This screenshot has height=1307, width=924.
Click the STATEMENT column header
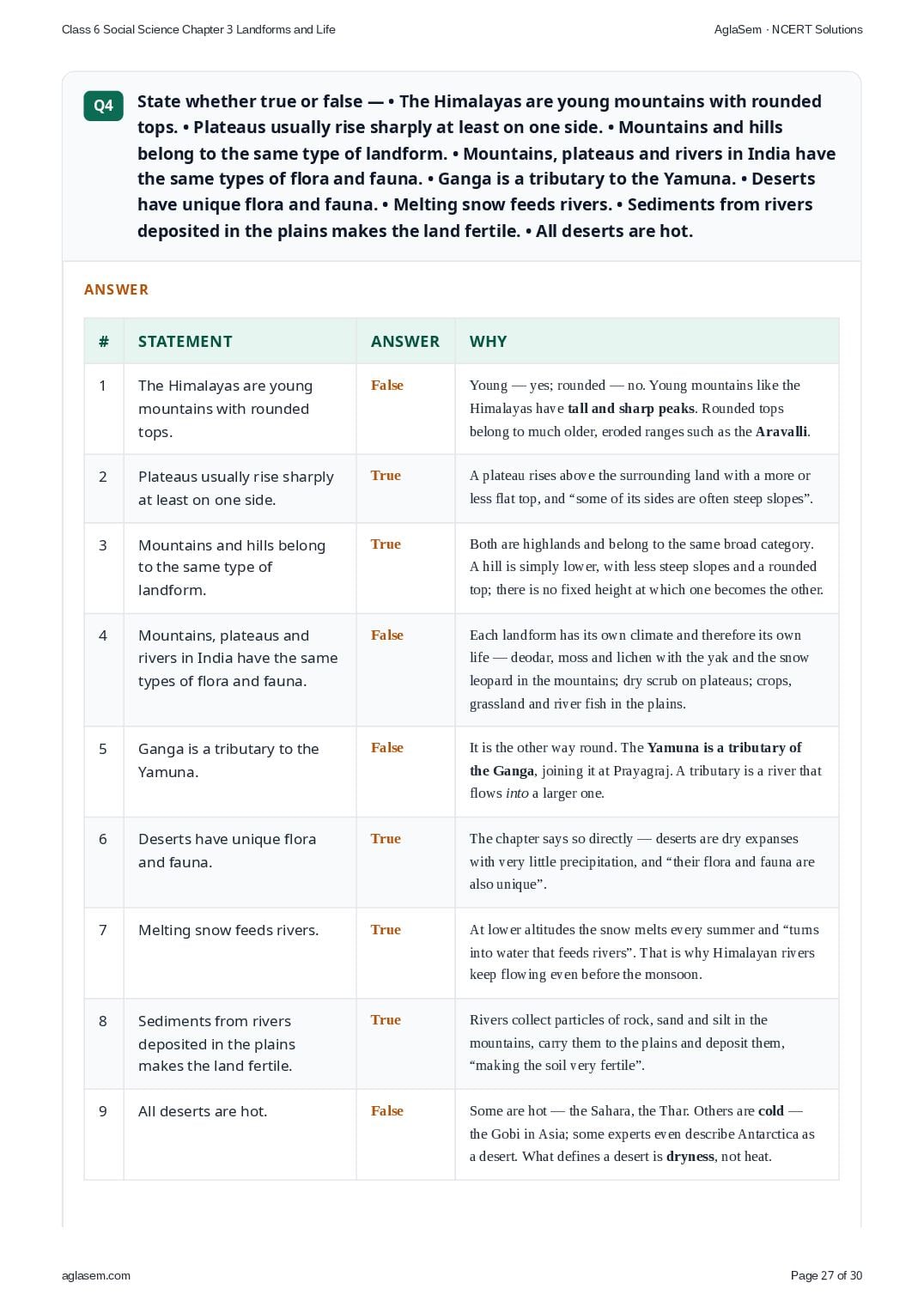[185, 341]
